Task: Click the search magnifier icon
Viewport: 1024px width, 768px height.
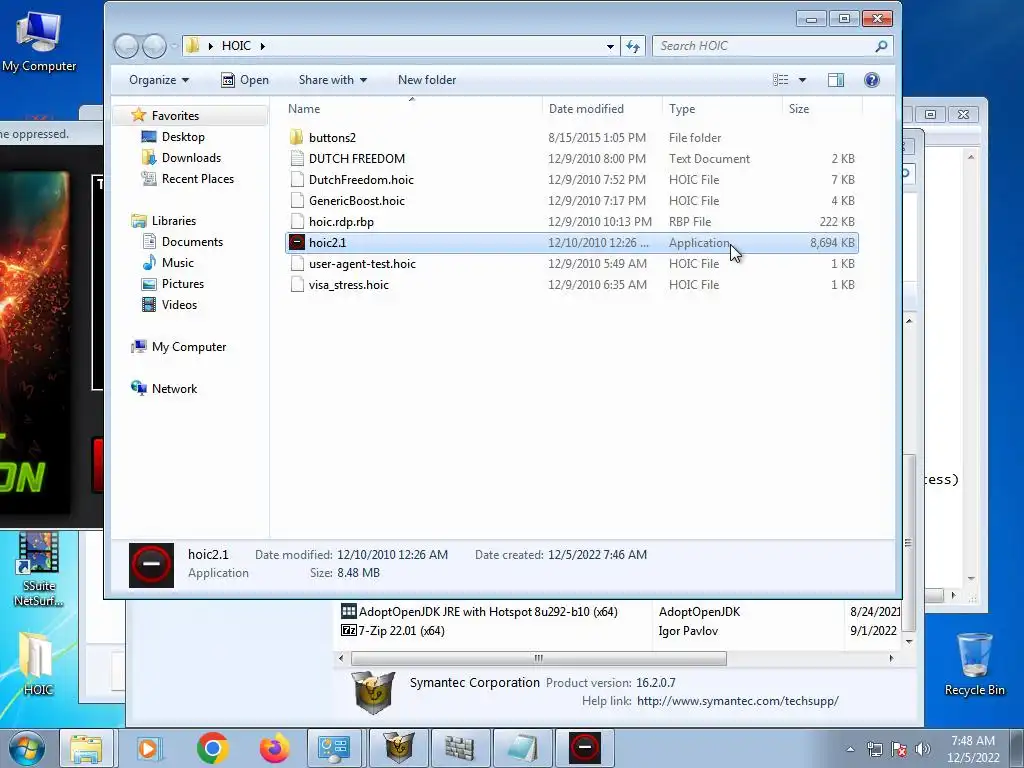Action: point(881,46)
